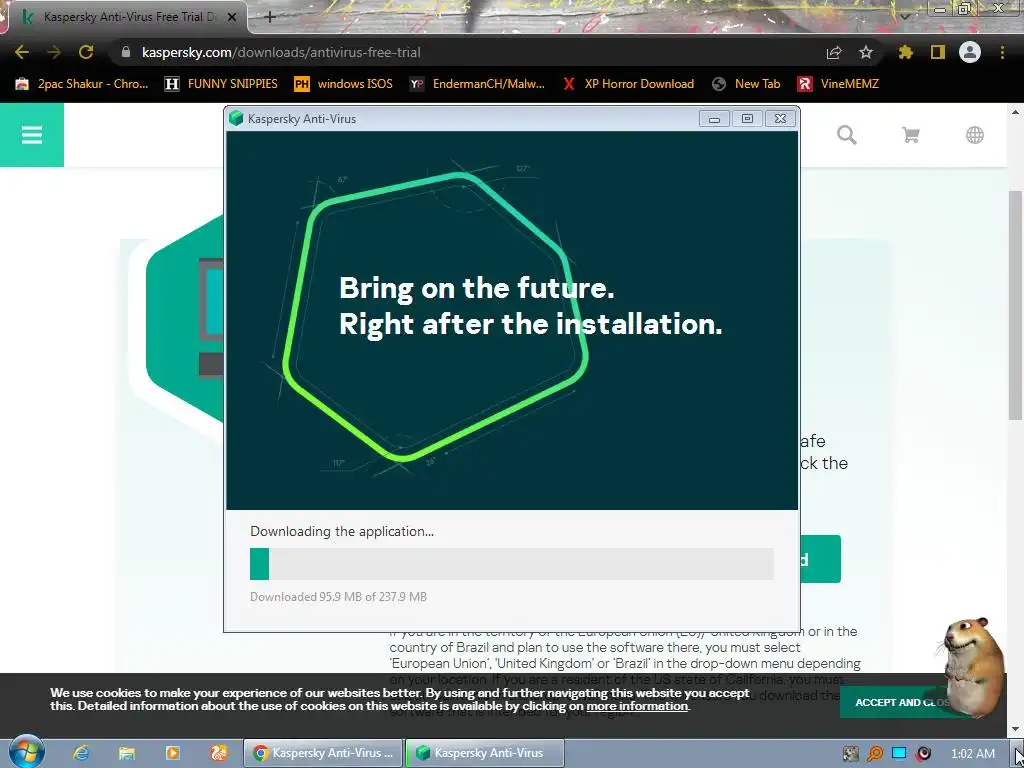
Task: Click 'Downloading the application...' status text
Action: tap(342, 532)
